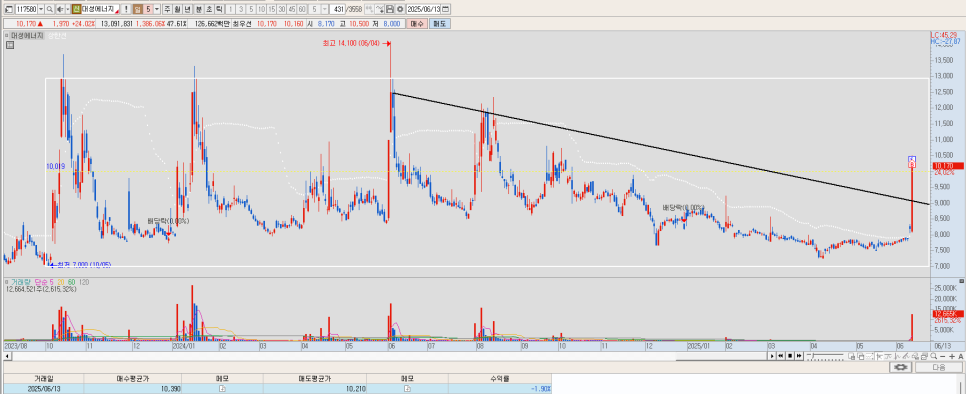Click the 다음 (next) button
Screen dimensions: 966x394
[x=938, y=367]
